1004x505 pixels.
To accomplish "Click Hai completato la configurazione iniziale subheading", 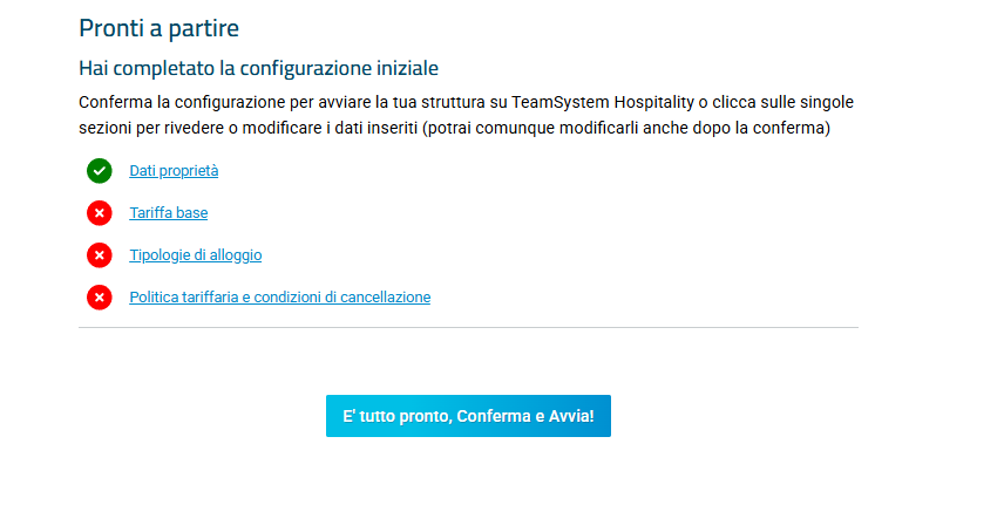I will [x=259, y=68].
